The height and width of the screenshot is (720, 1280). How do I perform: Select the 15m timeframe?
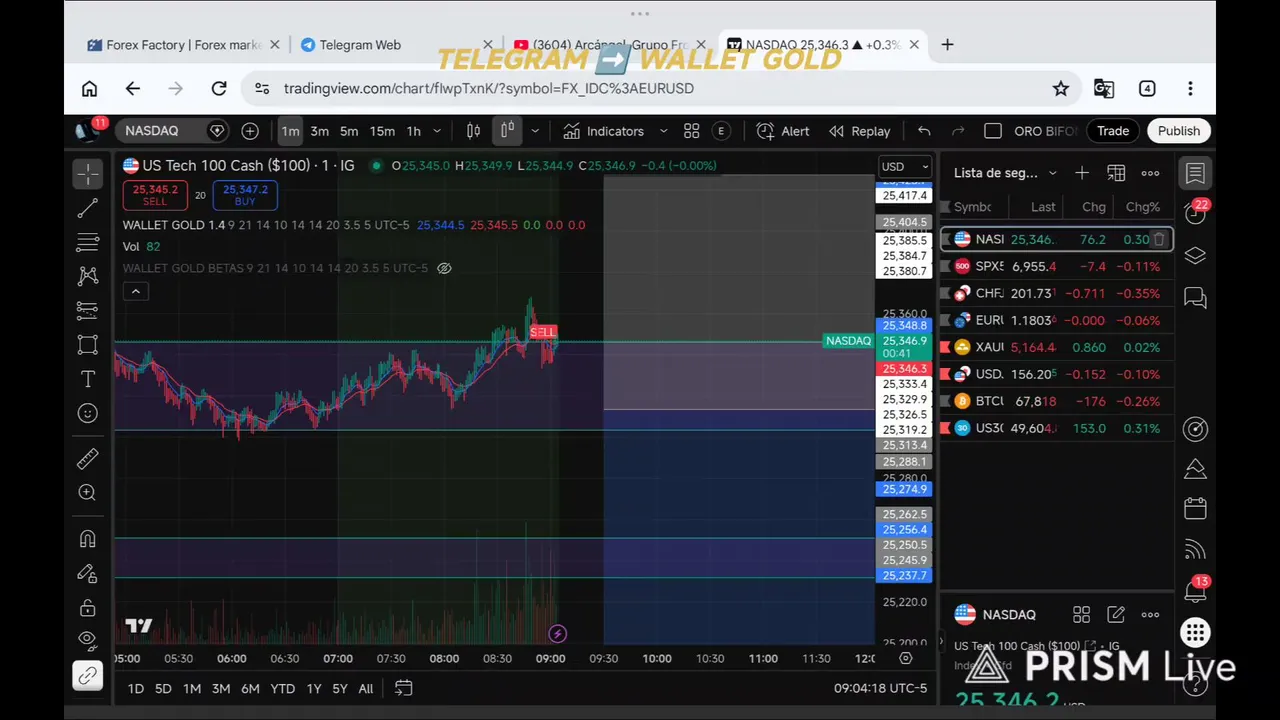[382, 131]
